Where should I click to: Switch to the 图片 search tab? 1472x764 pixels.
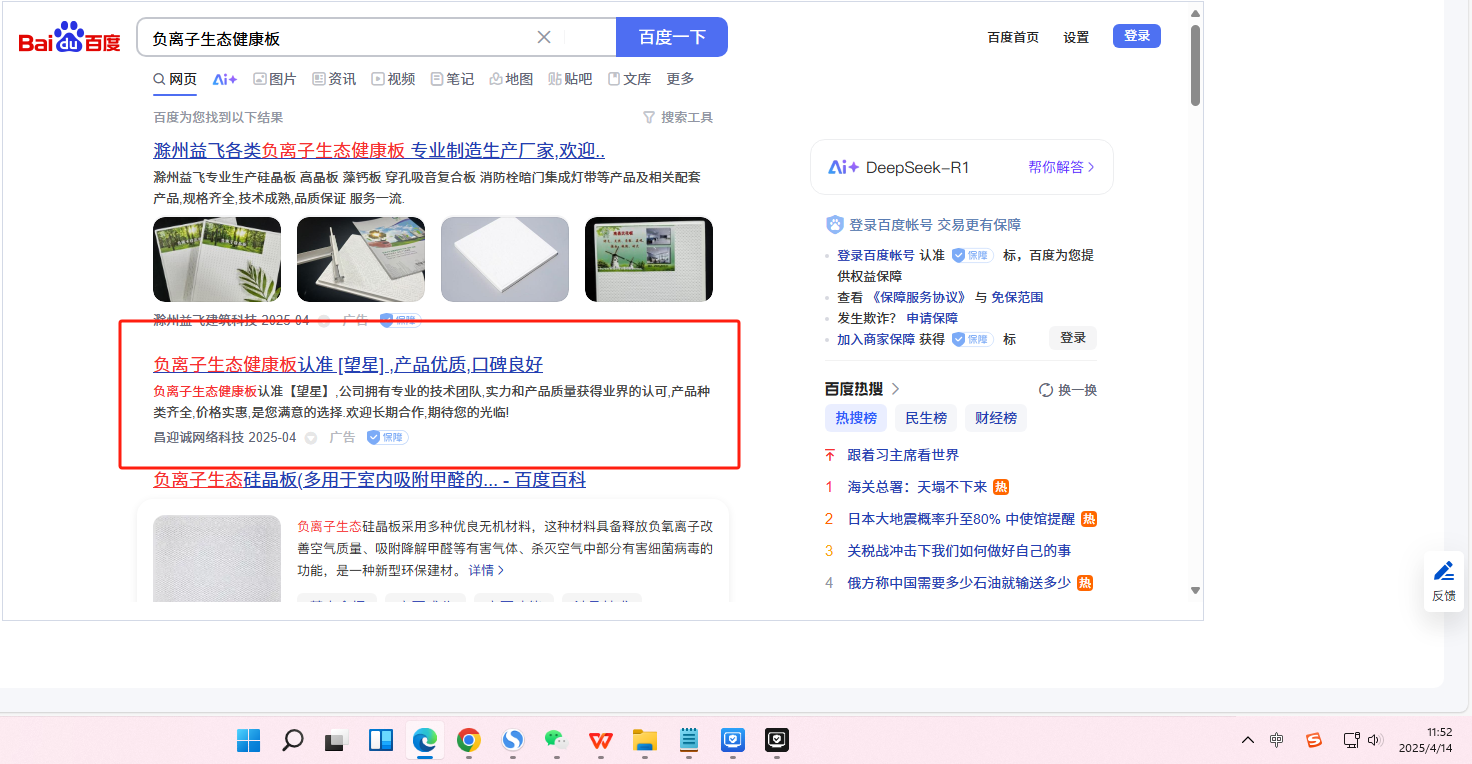pyautogui.click(x=274, y=79)
